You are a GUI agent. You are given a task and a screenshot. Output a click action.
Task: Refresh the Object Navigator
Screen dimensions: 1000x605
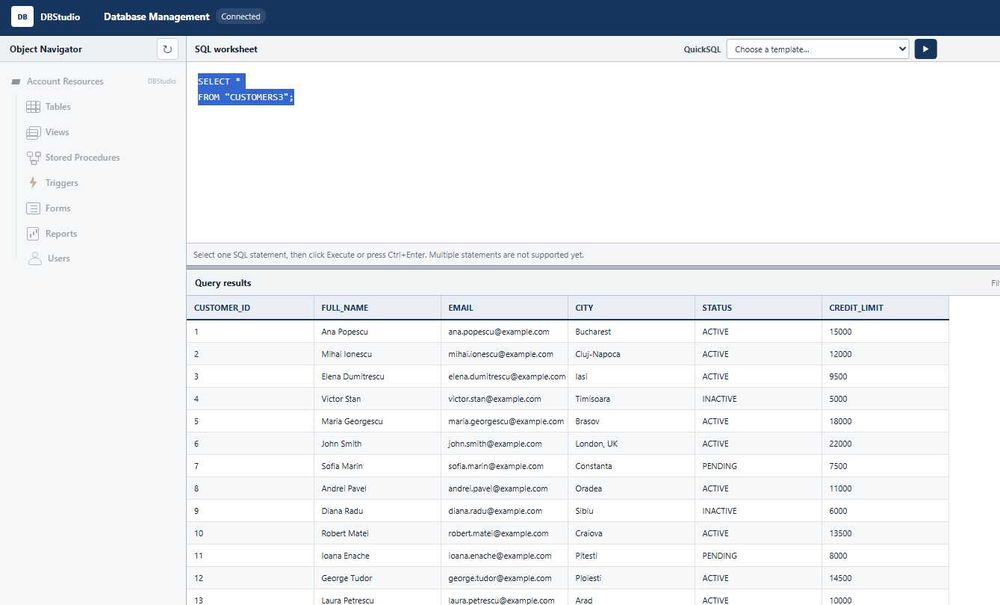coord(167,49)
